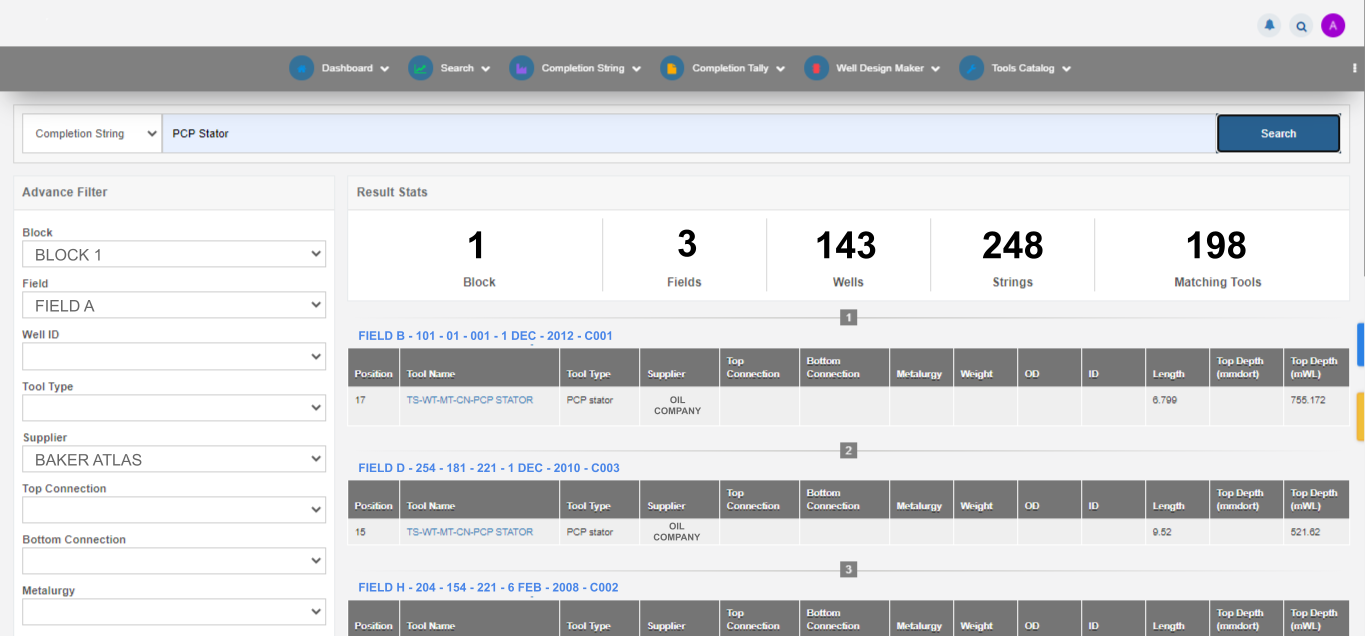Click the Tools Catalog icon
This screenshot has width=1366, height=637.
pos(971,68)
